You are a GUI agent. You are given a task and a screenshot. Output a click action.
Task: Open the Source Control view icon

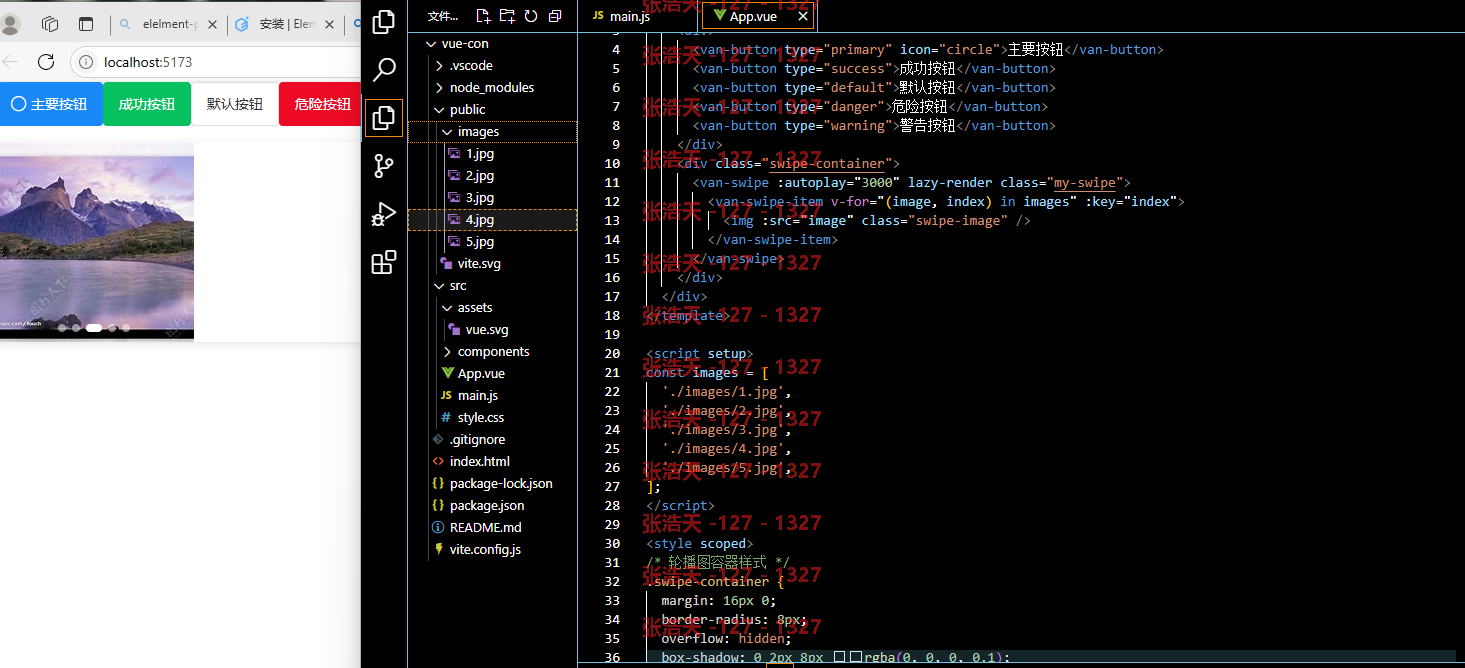click(384, 166)
